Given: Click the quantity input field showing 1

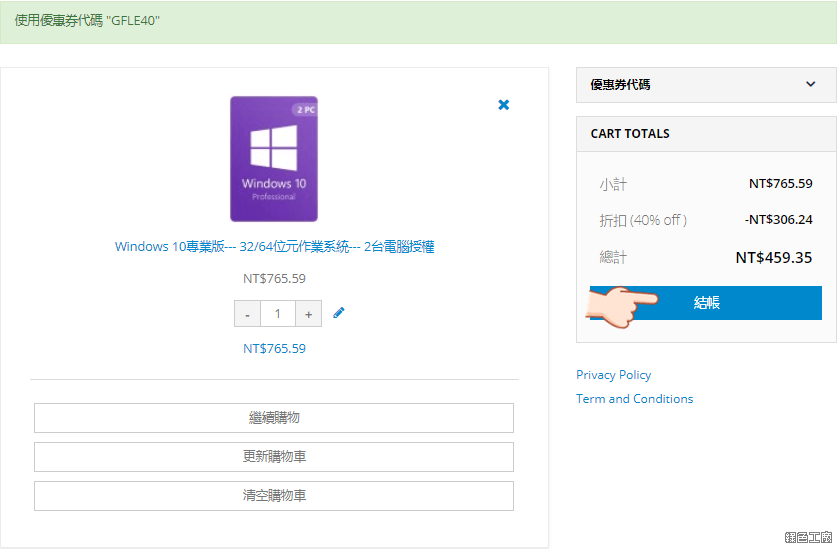Looking at the screenshot, I should tap(278, 314).
